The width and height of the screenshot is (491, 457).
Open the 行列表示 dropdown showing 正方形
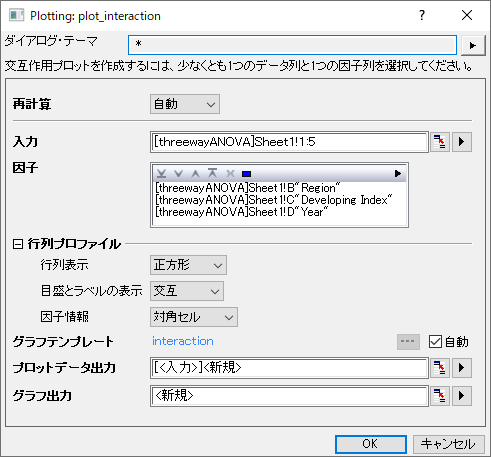pos(188,265)
